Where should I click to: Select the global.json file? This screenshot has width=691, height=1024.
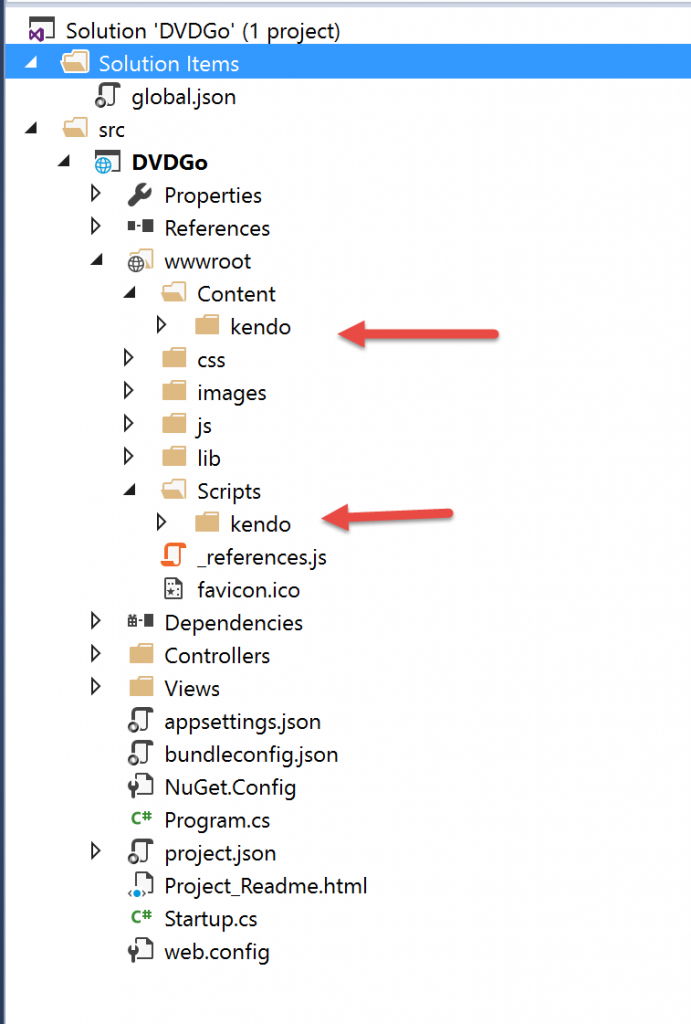coord(184,97)
